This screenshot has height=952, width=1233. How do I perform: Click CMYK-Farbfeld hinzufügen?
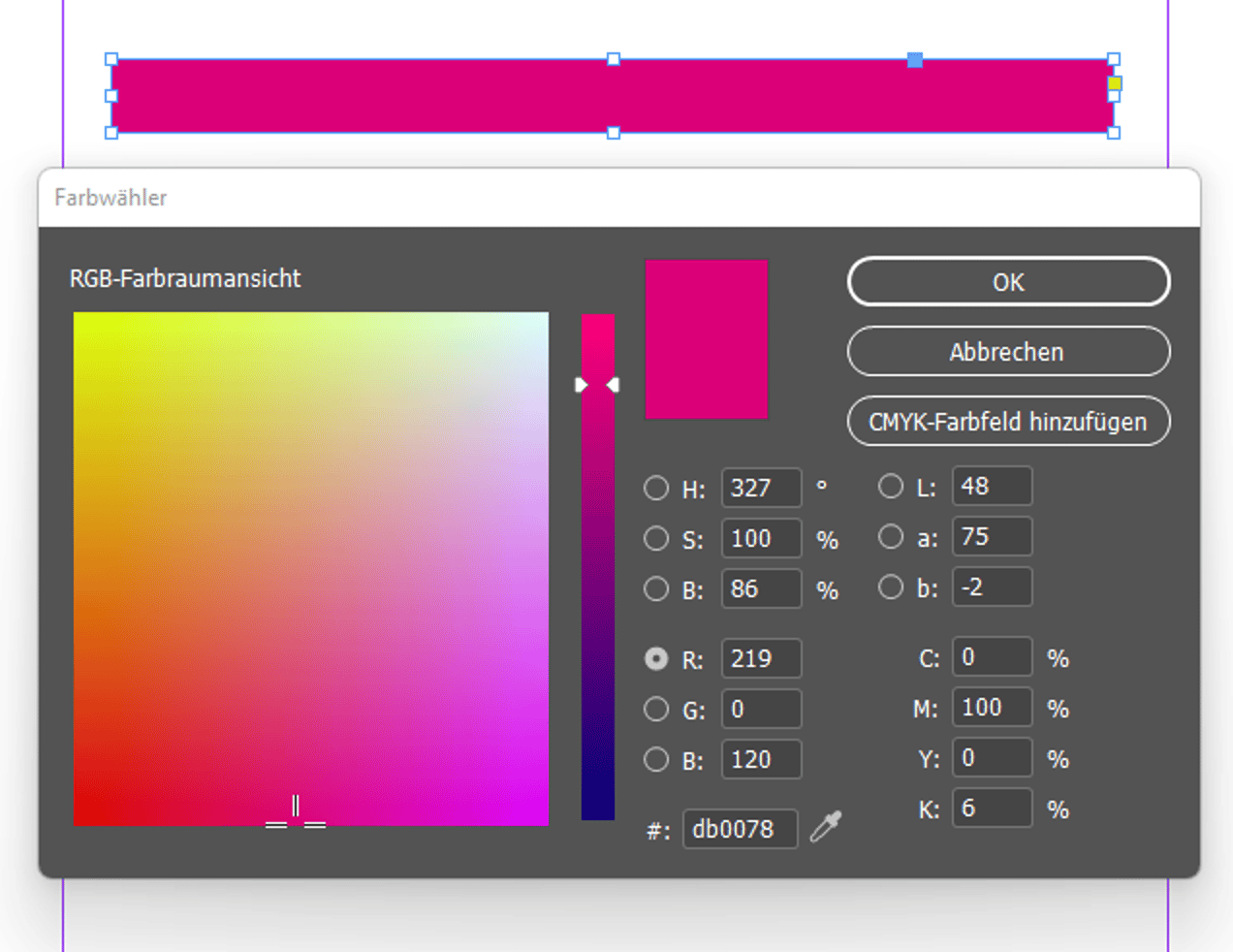tap(1008, 422)
